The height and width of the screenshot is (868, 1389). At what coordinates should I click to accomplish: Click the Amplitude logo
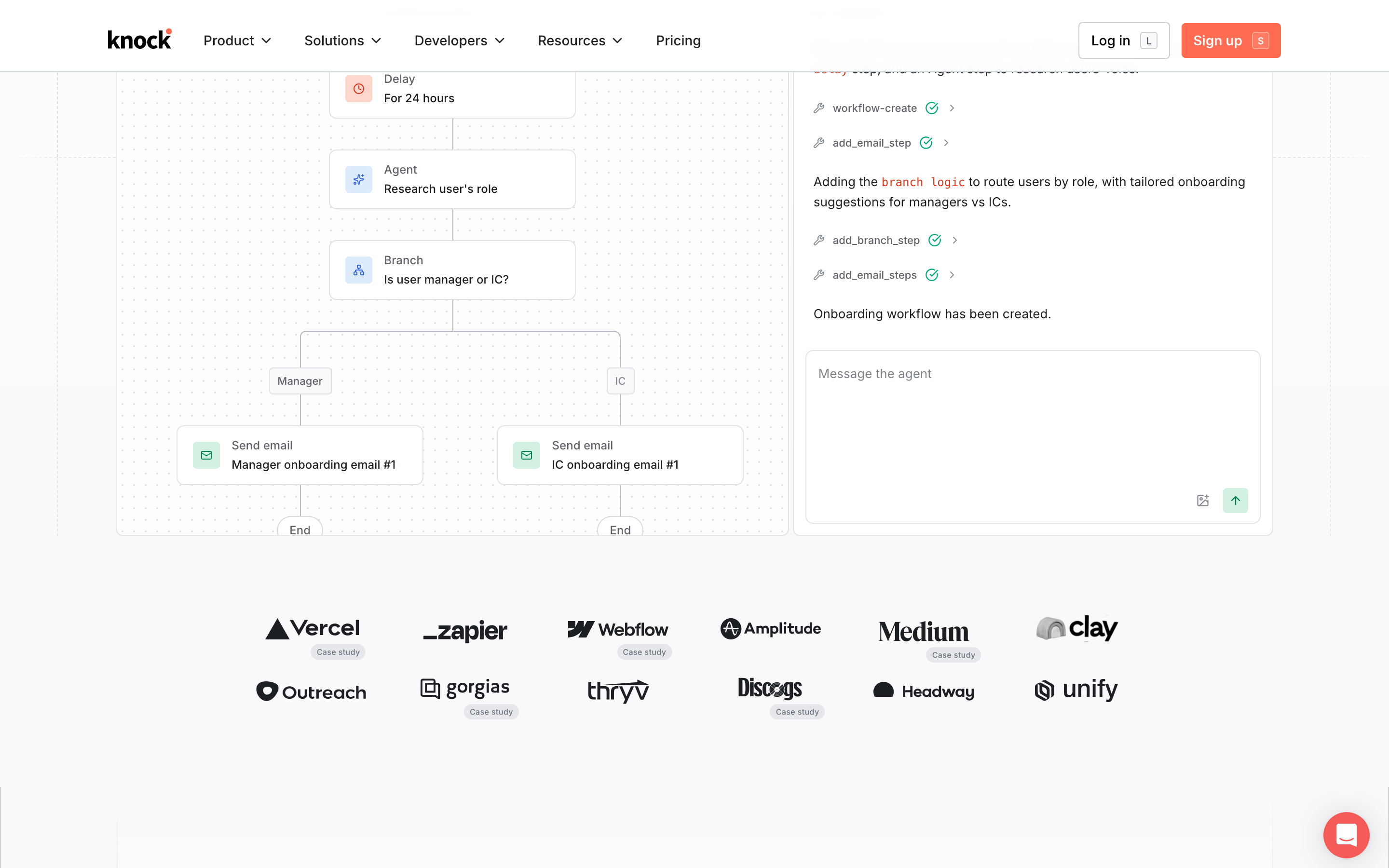(x=771, y=629)
